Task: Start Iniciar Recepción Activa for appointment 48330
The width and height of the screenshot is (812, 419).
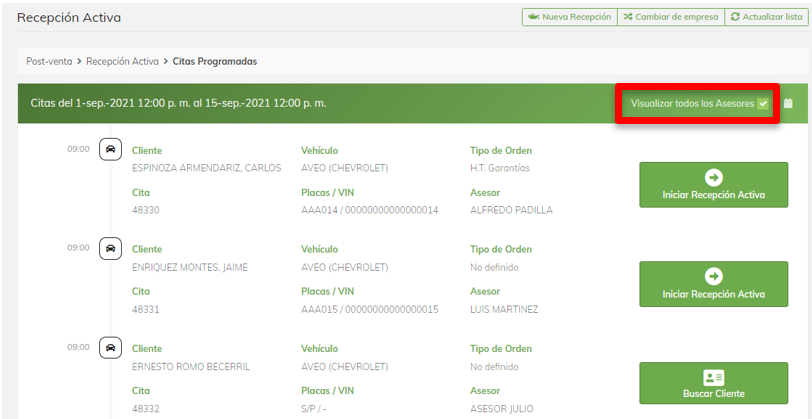Action: coord(713,185)
